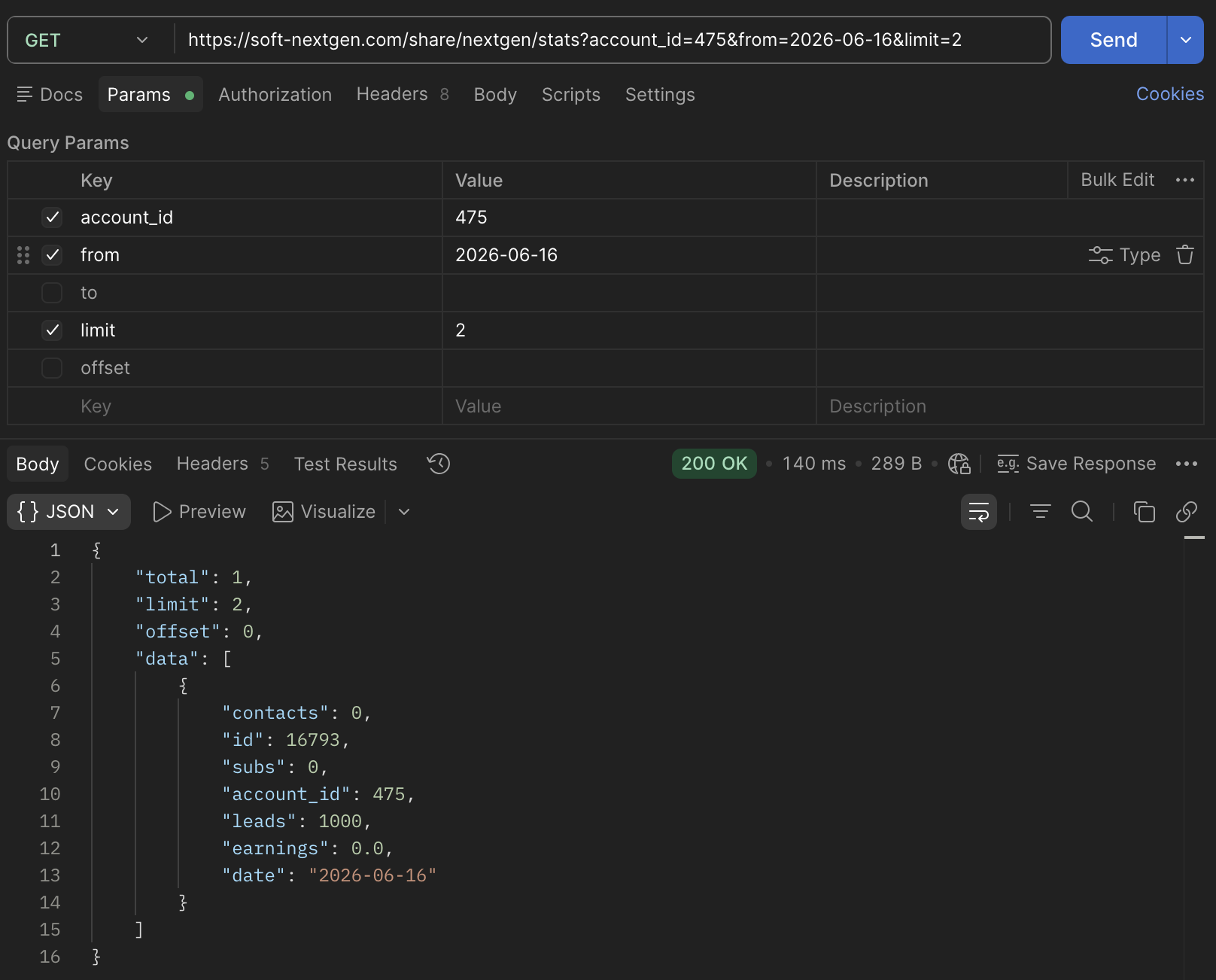Open the Scripts tab
Image resolution: width=1216 pixels, height=980 pixels.
pos(571,94)
